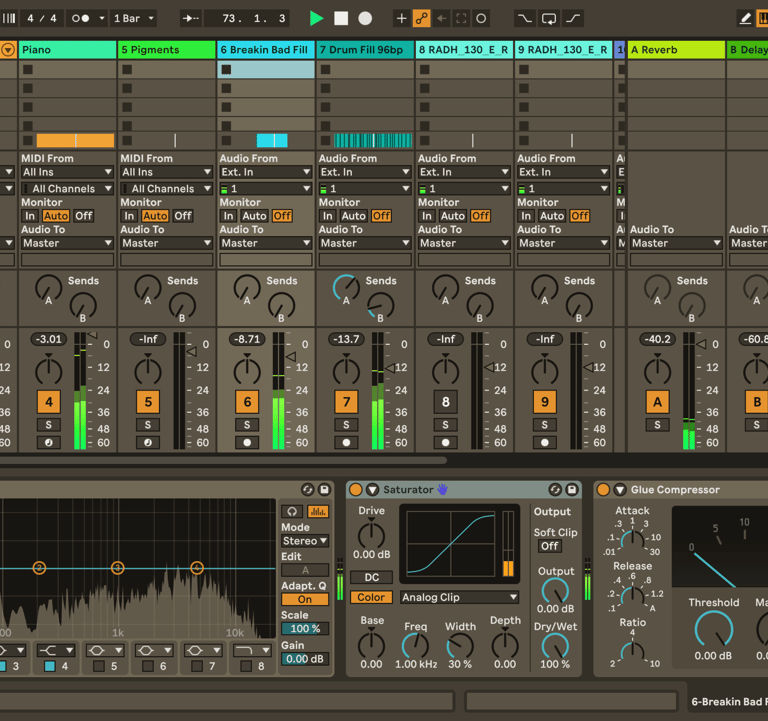Click the round arrow button beside the Piano header
768x721 pixels.
click(x=8, y=50)
